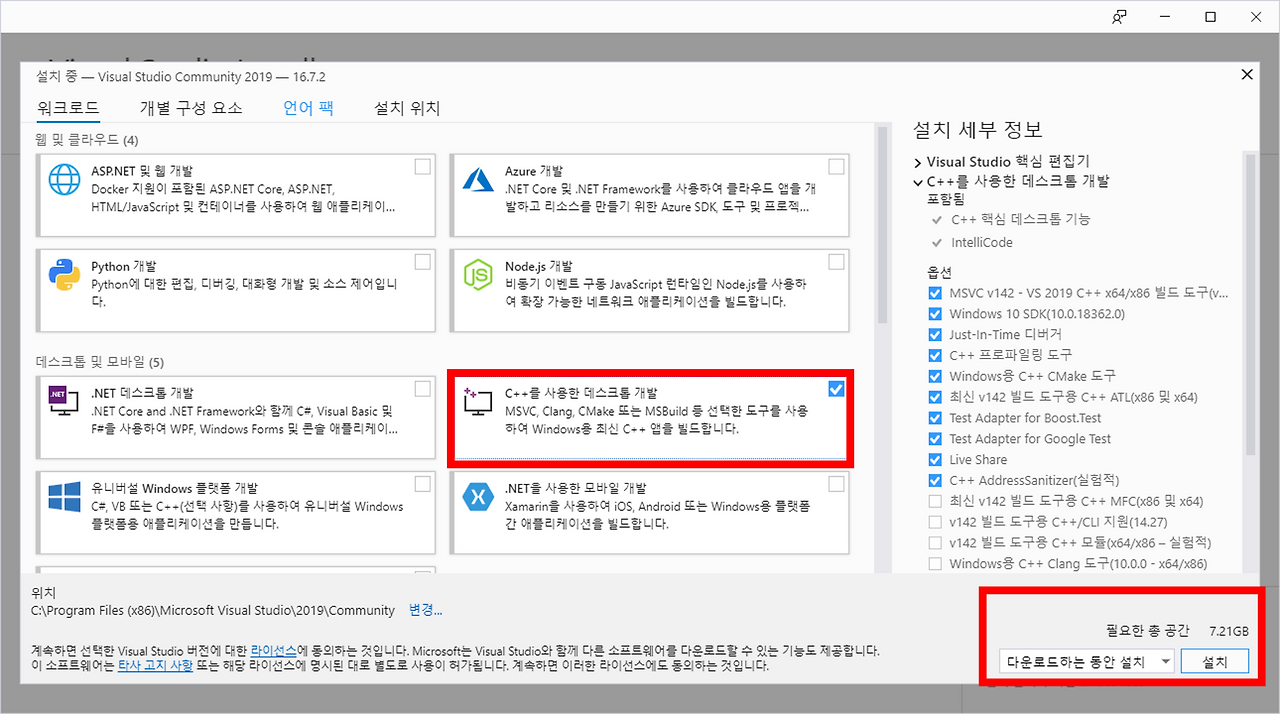
Task: Maximize the Visual Studio Installer window
Action: tap(1210, 17)
